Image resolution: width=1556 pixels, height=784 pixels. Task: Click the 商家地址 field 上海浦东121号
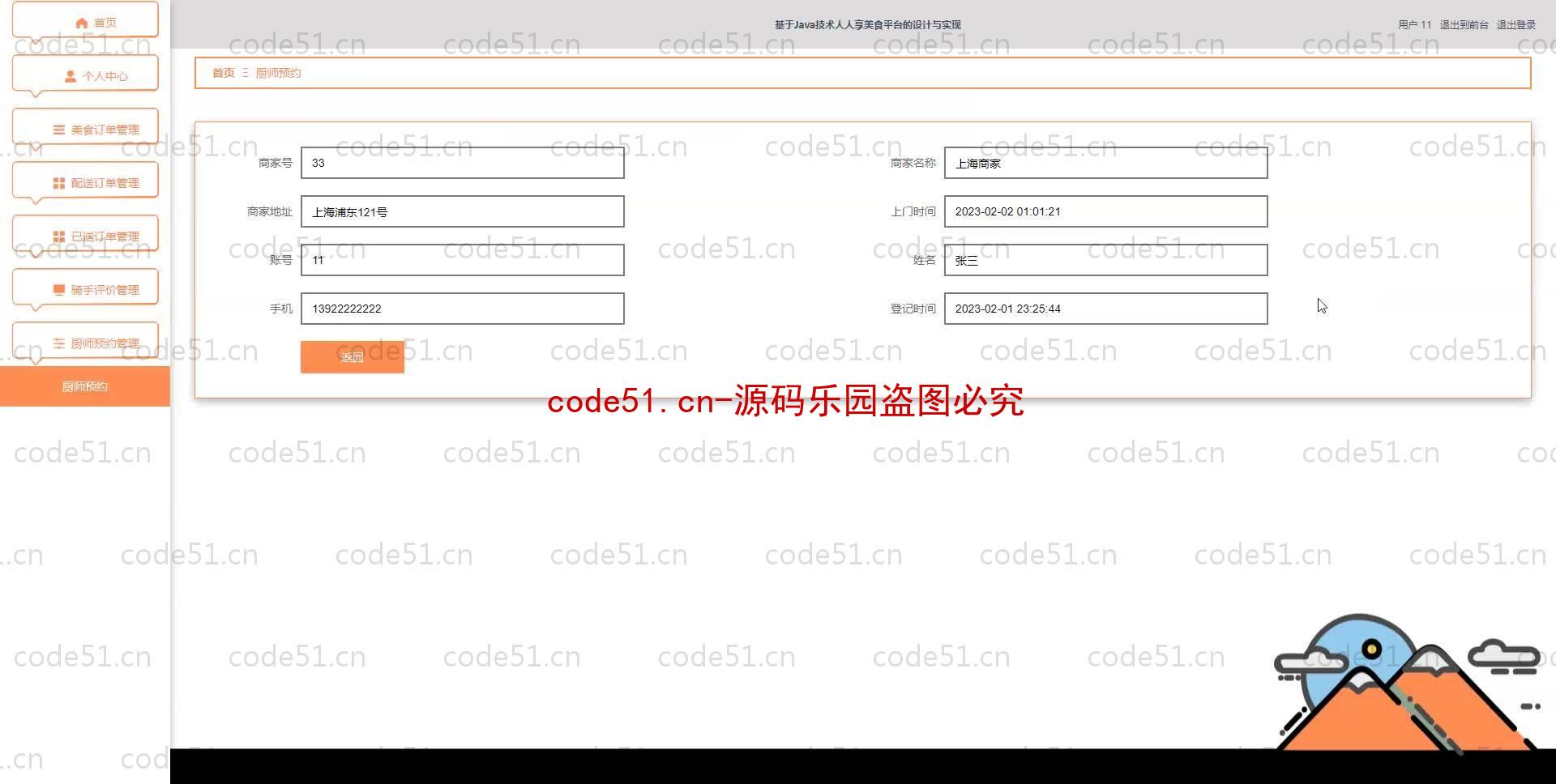[x=463, y=211]
